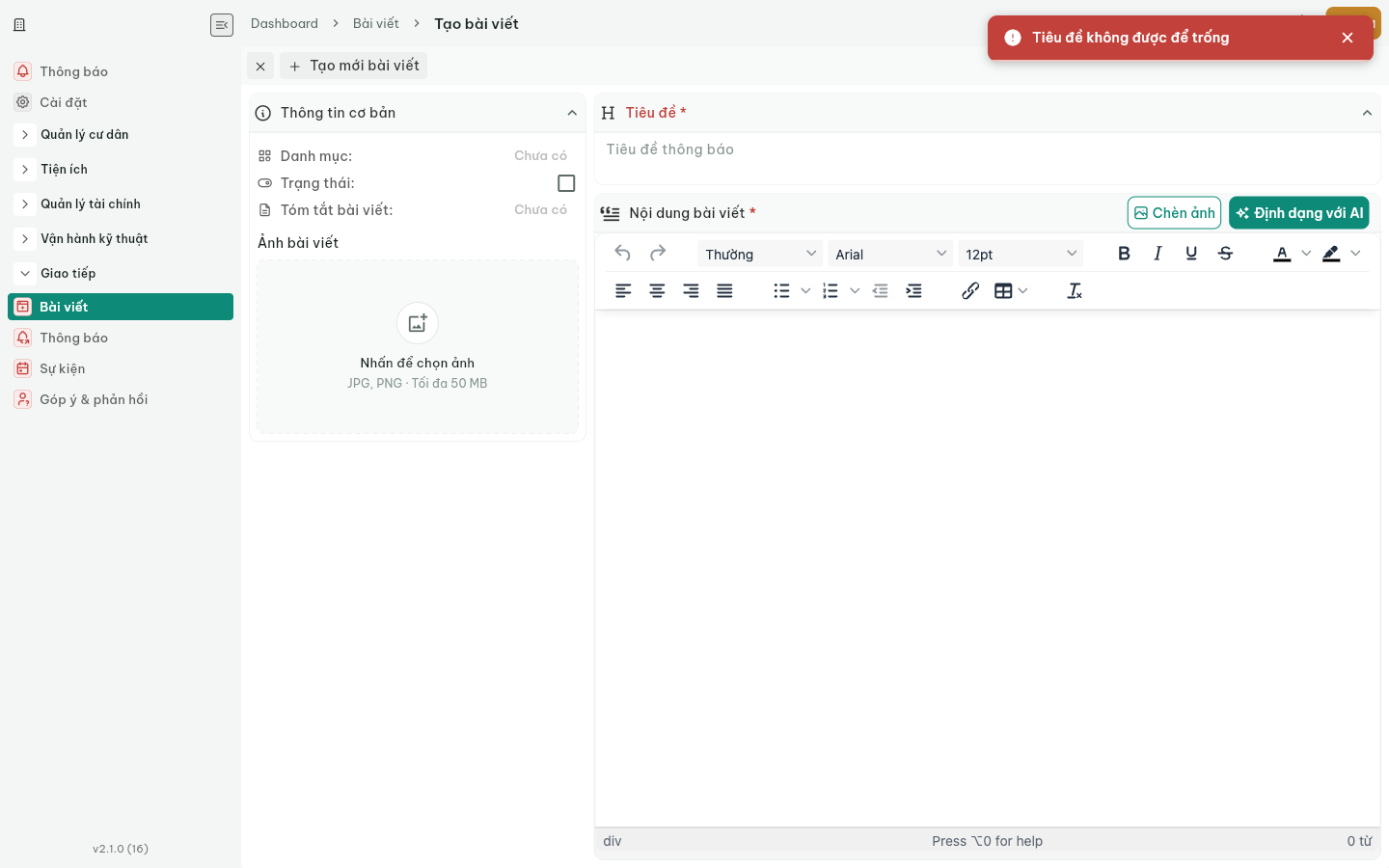Viewport: 1389px width, 868px height.
Task: Toggle the Trạng thái checkbox
Action: [566, 183]
